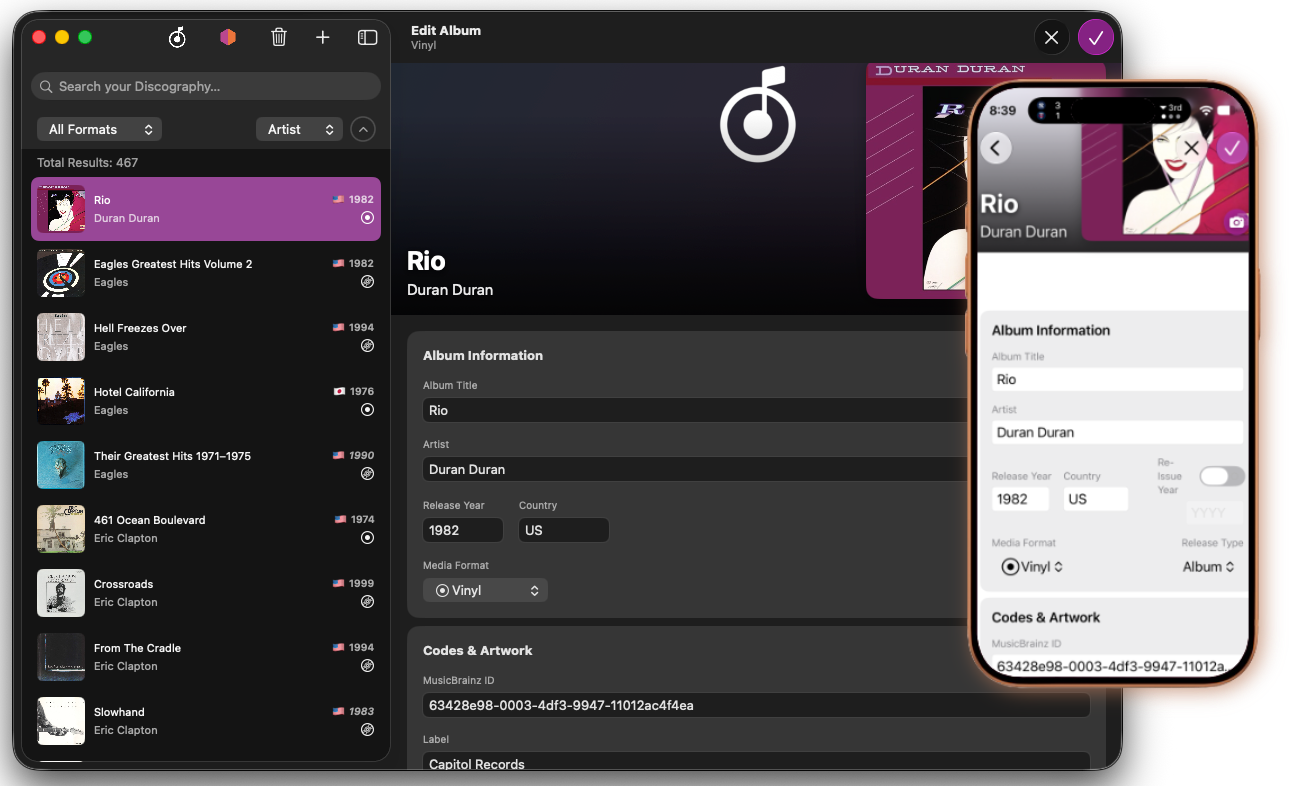Select the Rio album by Duran Duran in the list
The height and width of the screenshot is (786, 1289).
click(206, 209)
